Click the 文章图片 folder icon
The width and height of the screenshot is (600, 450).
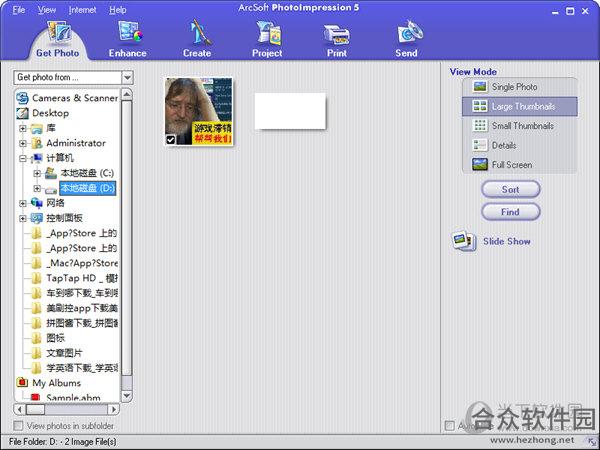(36, 353)
